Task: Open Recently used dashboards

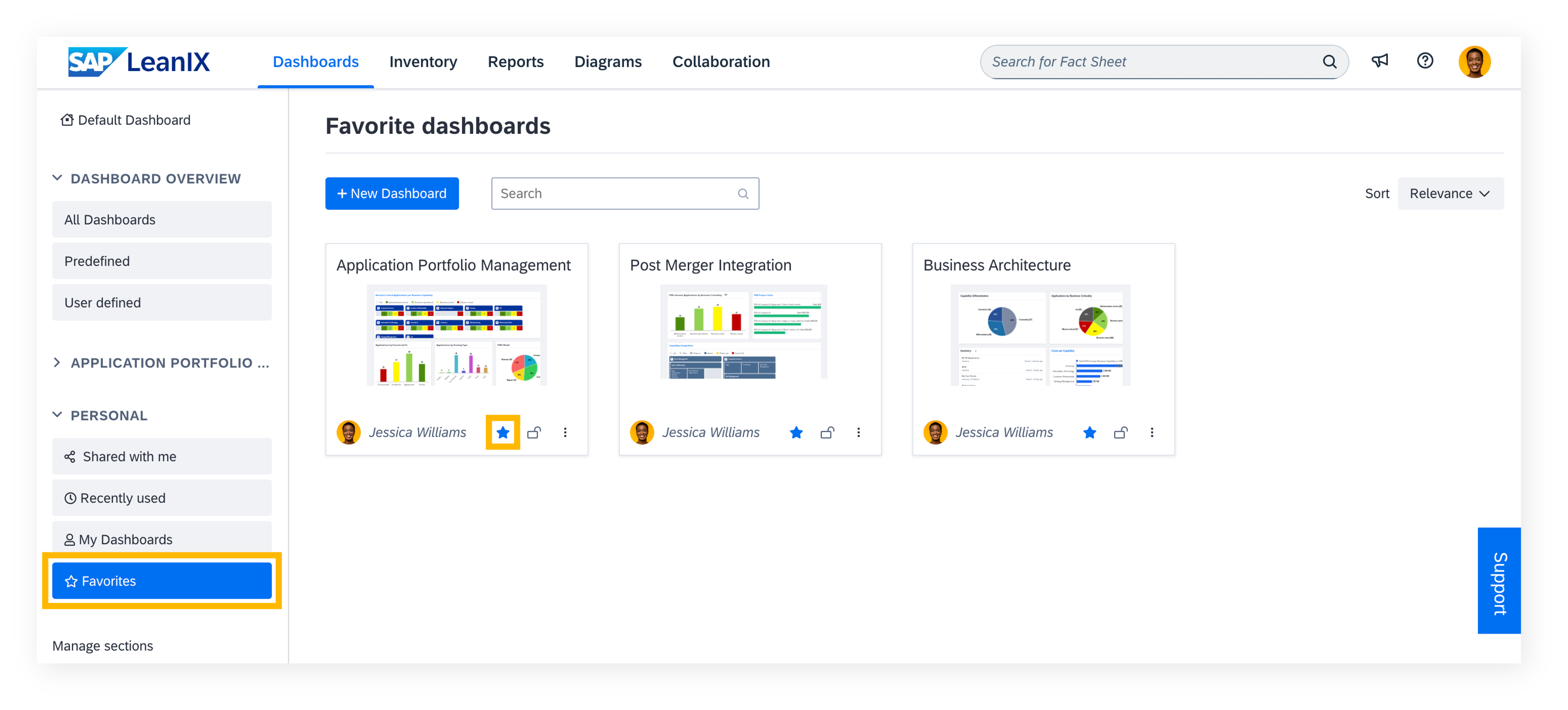Action: click(162, 498)
